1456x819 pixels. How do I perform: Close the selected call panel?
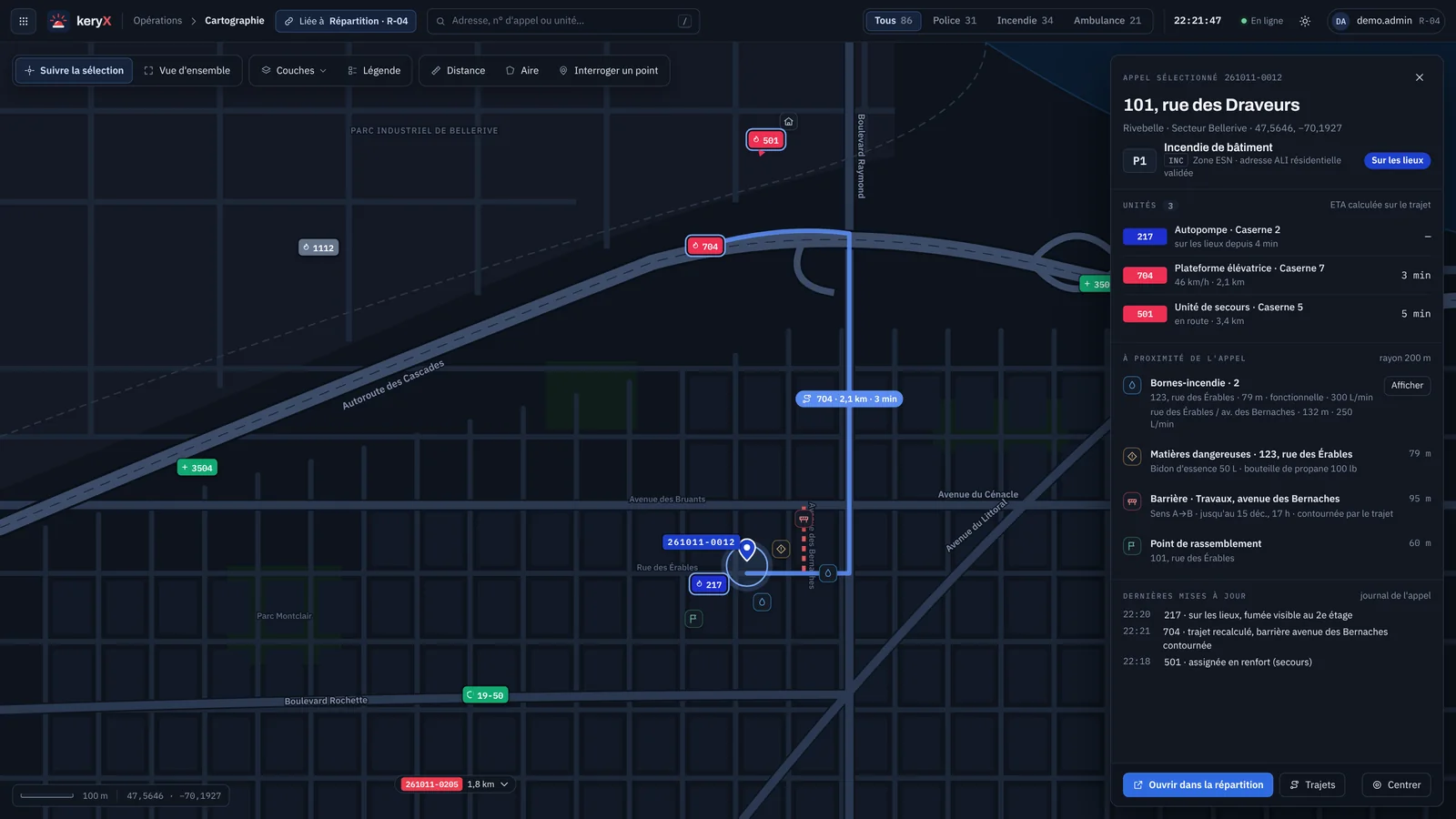point(1420,77)
